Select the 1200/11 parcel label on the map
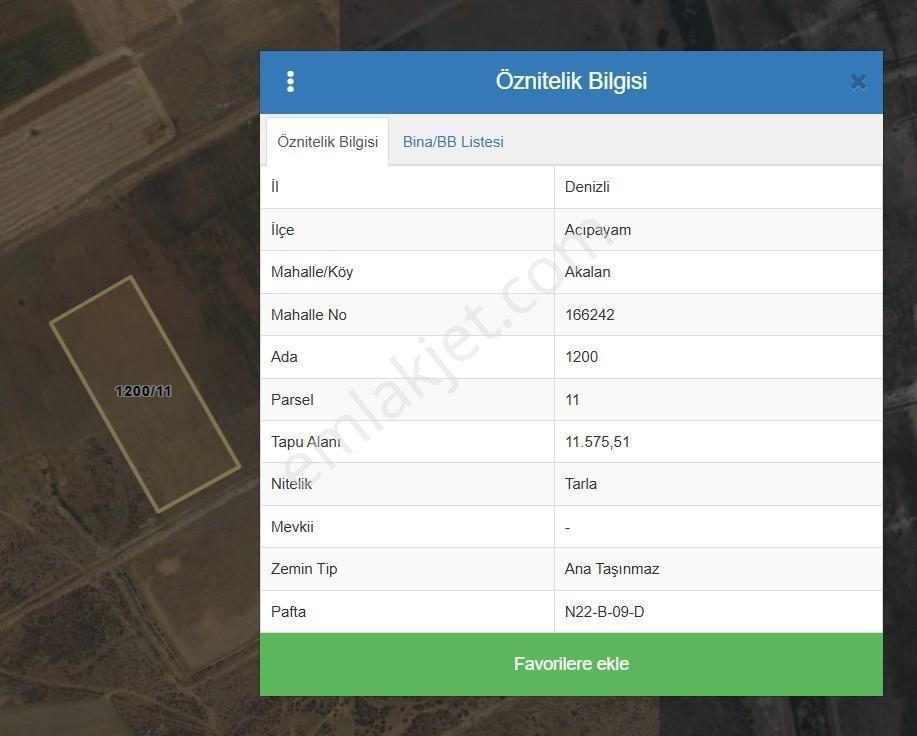The height and width of the screenshot is (736, 917). [143, 391]
